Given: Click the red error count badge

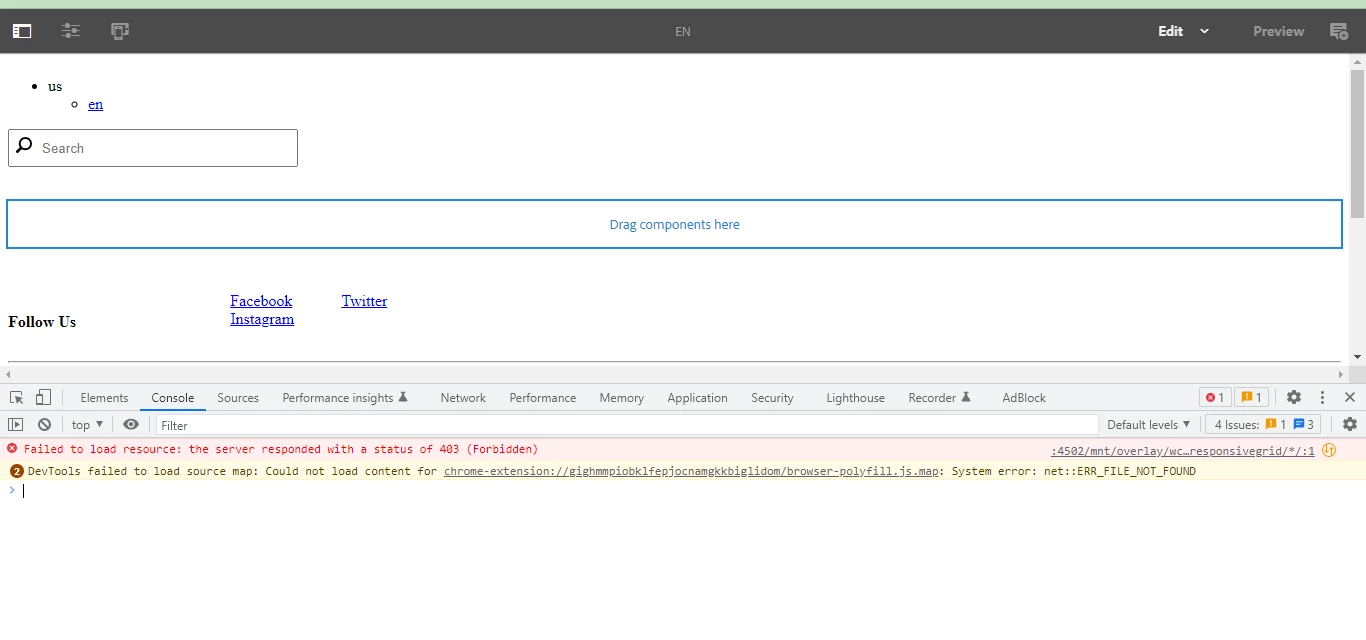Looking at the screenshot, I should pyautogui.click(x=1215, y=397).
